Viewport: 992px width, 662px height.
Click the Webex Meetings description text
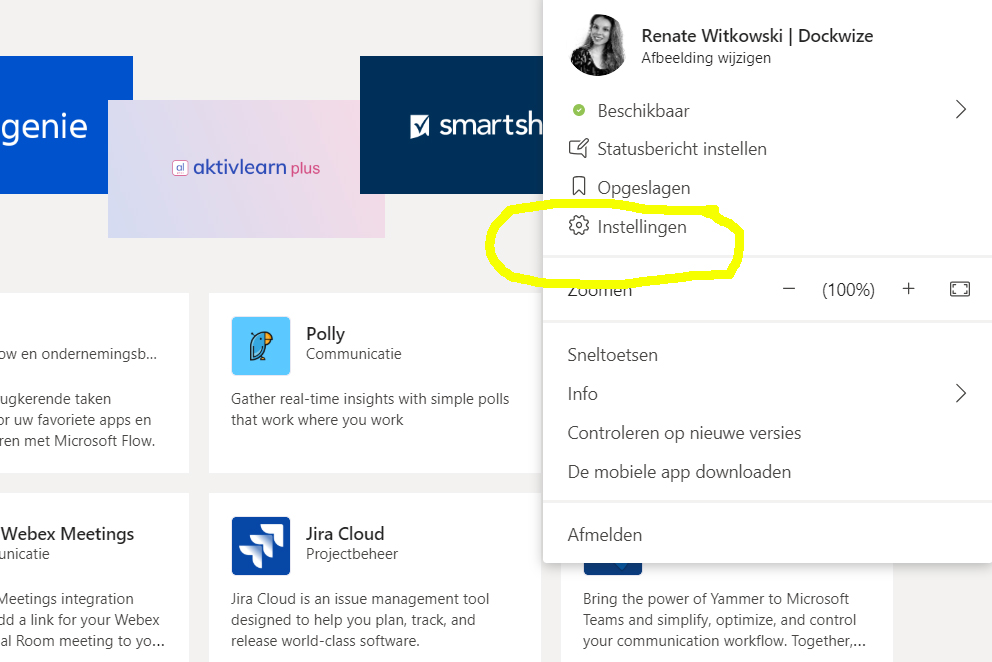click(82, 620)
